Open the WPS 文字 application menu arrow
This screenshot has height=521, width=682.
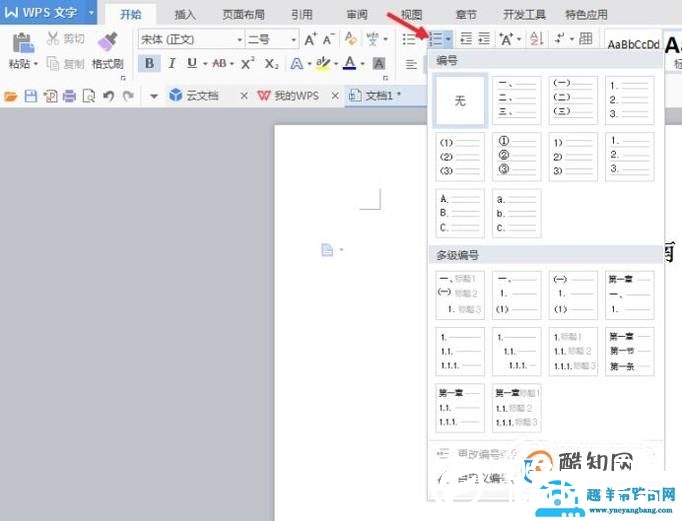point(91,13)
